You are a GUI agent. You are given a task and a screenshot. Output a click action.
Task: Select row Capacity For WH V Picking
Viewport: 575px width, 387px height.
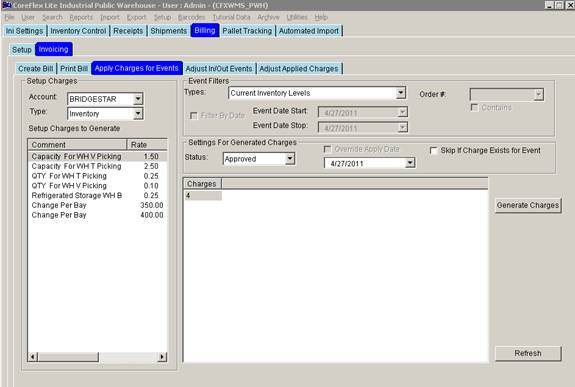(98, 156)
